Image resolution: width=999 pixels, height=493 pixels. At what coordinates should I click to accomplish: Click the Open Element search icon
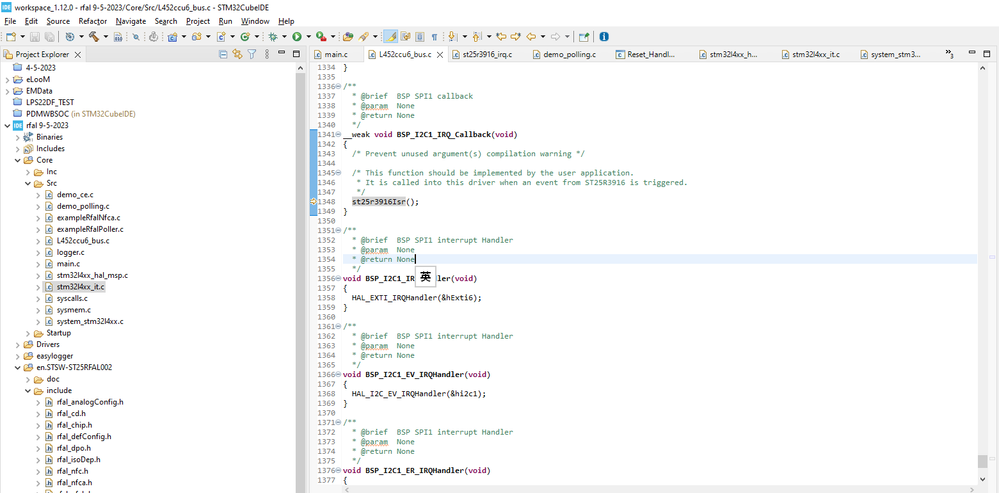coord(347,37)
